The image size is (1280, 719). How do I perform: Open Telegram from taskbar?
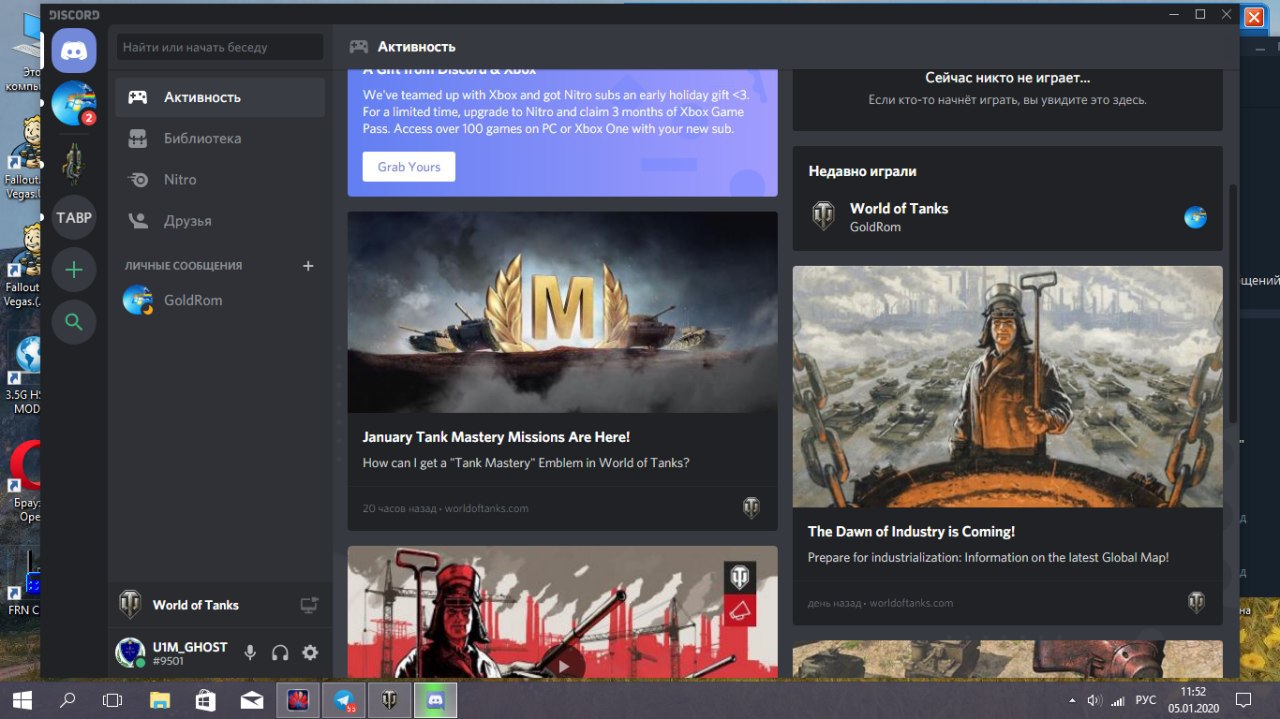point(343,700)
